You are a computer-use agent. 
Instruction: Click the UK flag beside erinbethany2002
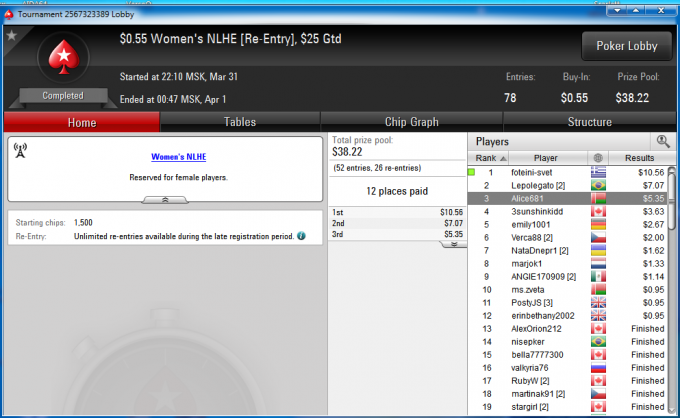pyautogui.click(x=598, y=316)
